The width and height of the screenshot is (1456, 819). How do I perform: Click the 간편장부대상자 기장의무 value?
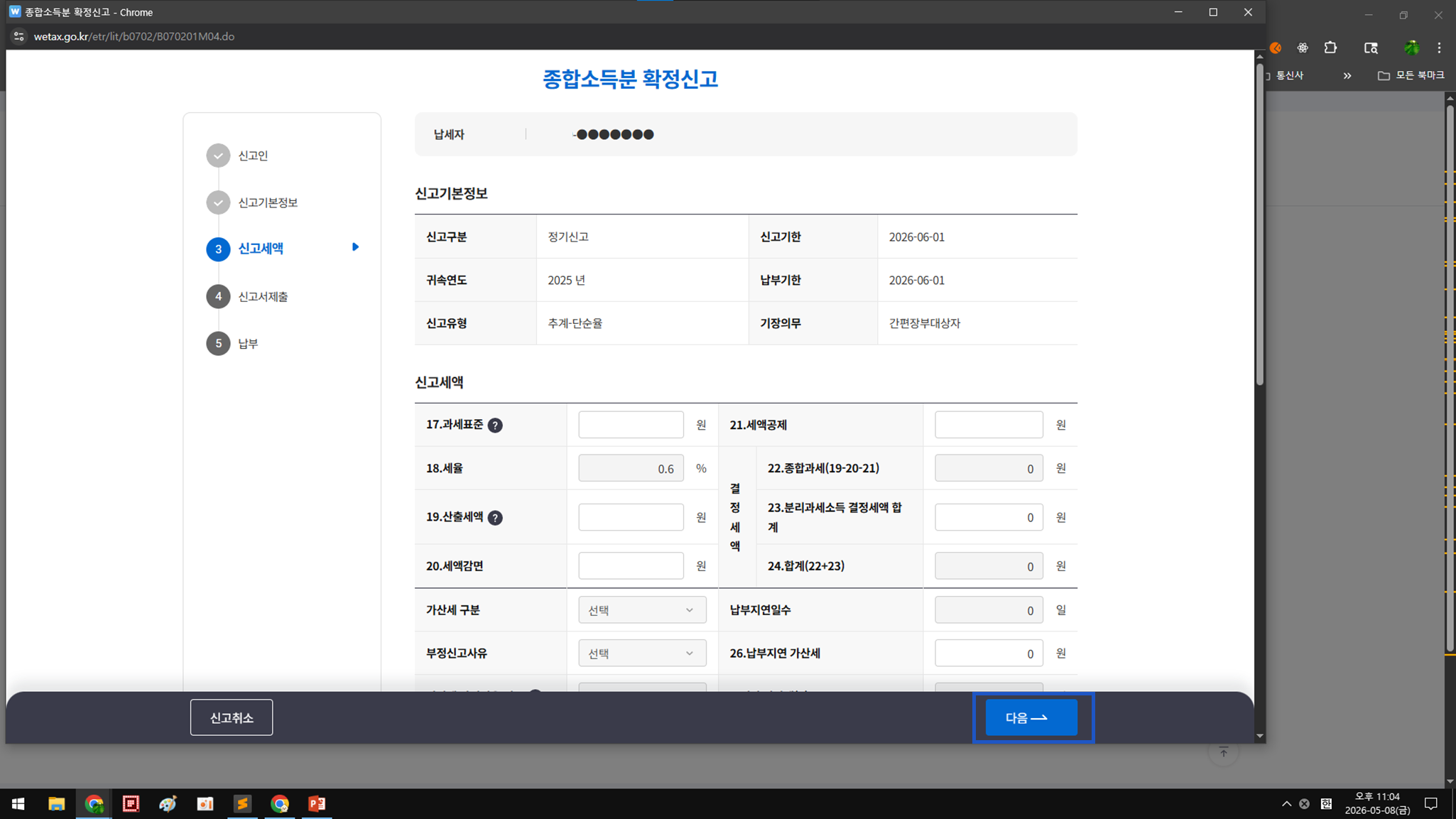tap(924, 323)
